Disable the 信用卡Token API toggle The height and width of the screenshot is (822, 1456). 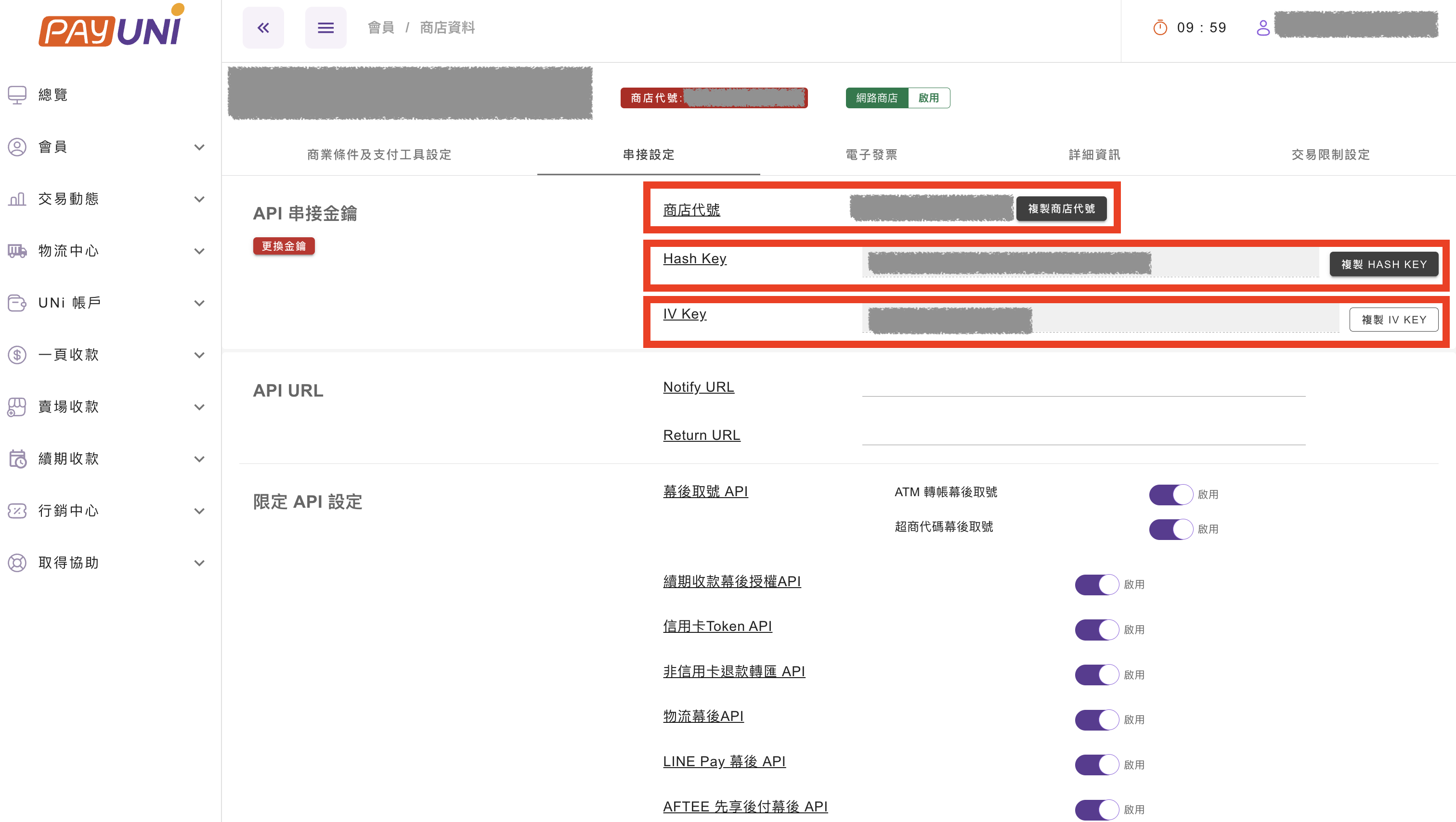click(1096, 629)
